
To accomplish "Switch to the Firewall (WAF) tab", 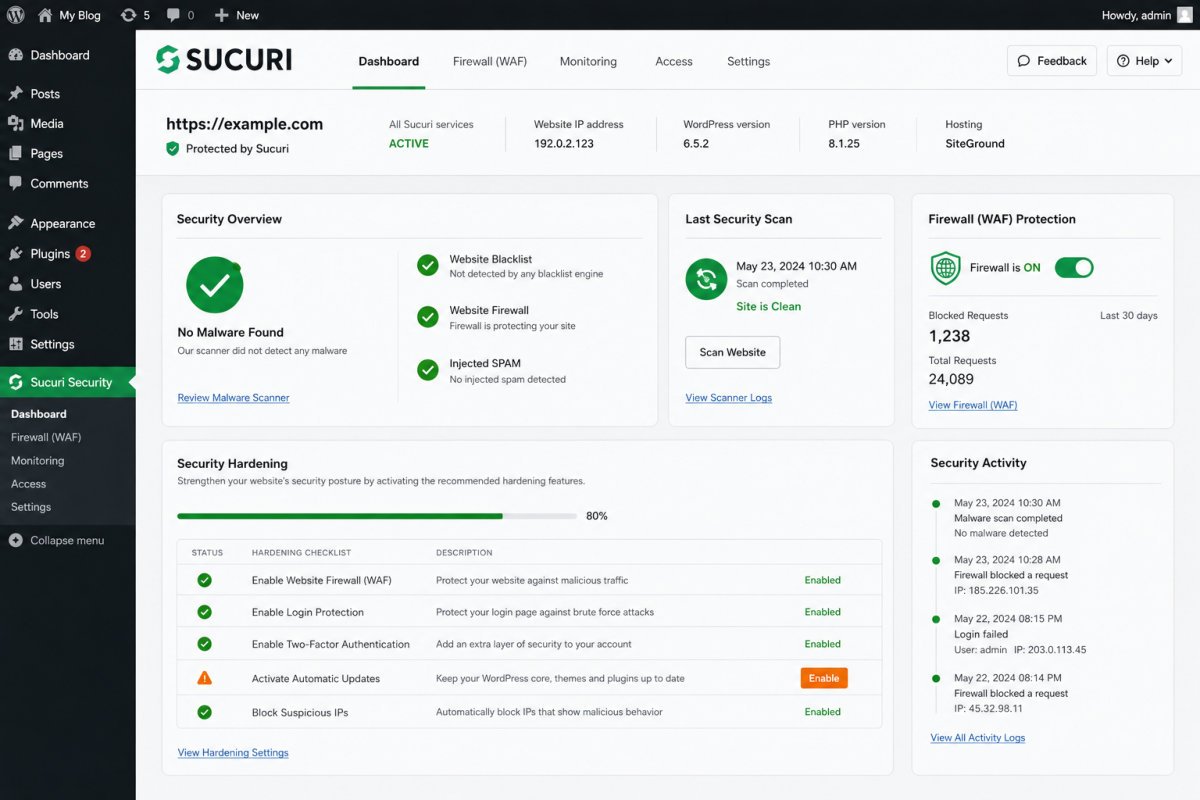I will [x=490, y=61].
